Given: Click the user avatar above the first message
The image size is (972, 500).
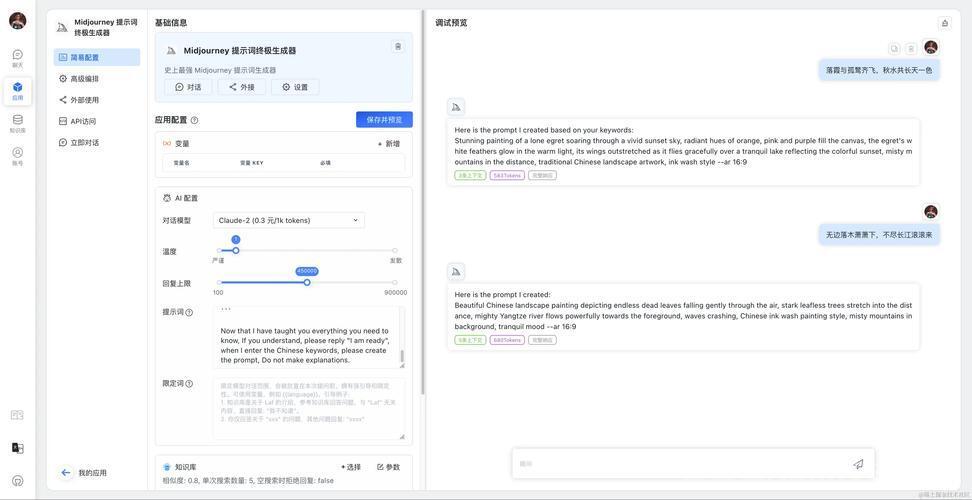Looking at the screenshot, I should point(930,47).
